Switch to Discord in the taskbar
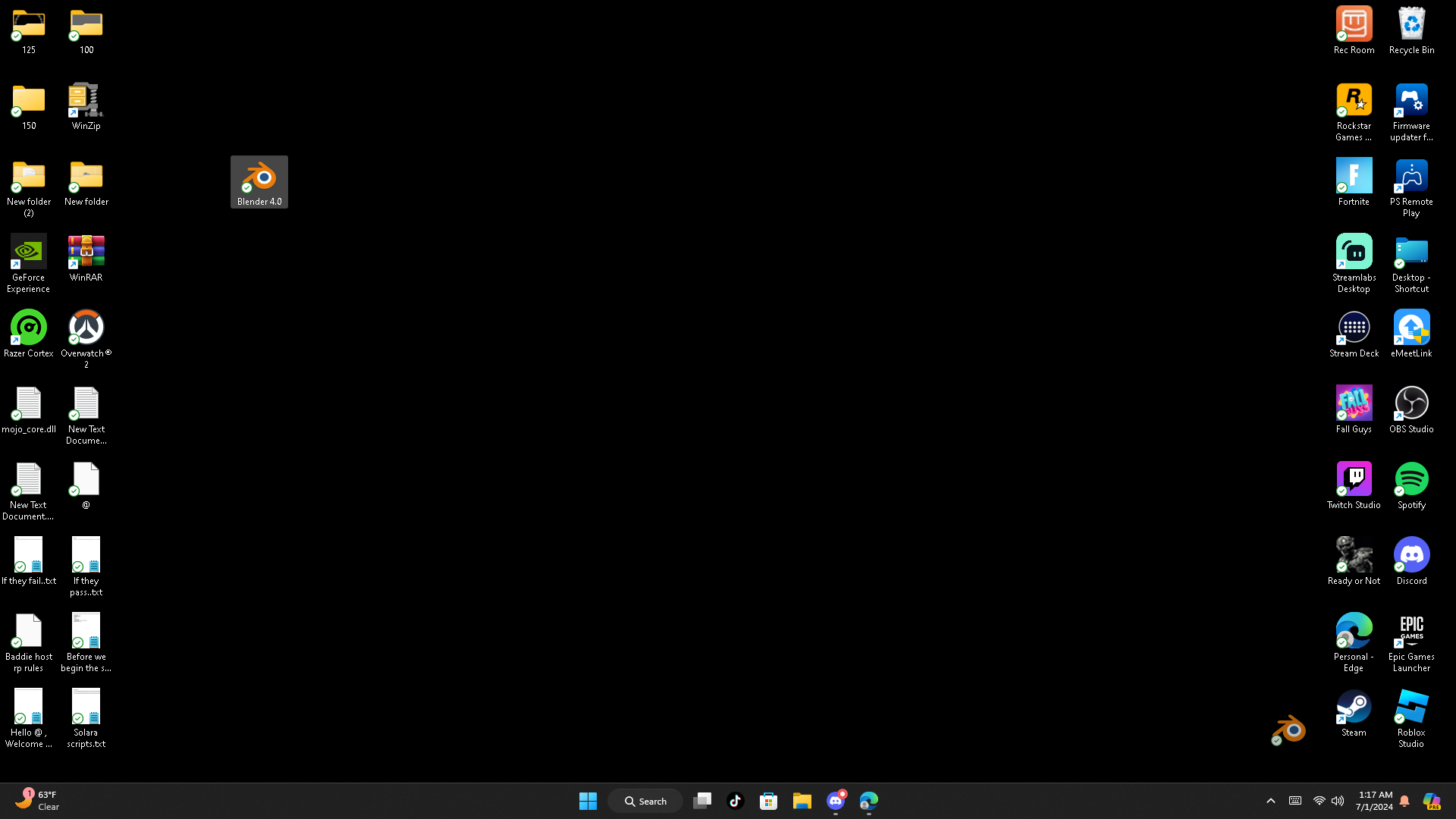This screenshot has height=819, width=1456. pyautogui.click(x=836, y=801)
